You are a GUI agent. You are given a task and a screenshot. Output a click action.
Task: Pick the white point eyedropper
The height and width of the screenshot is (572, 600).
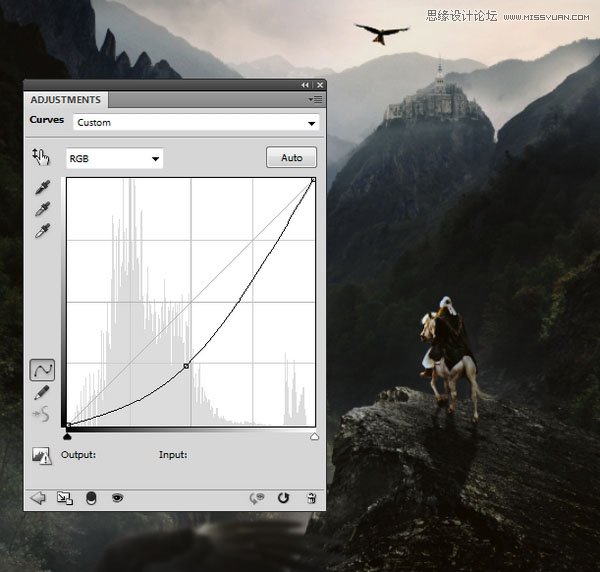[42, 231]
